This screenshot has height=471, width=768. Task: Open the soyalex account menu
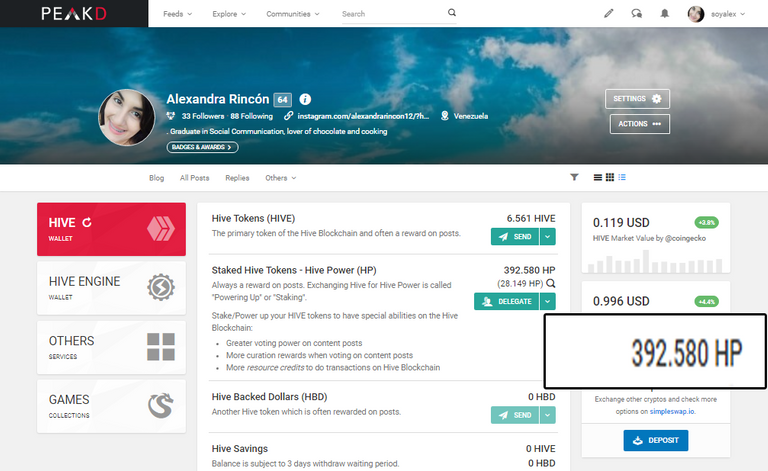pos(728,14)
